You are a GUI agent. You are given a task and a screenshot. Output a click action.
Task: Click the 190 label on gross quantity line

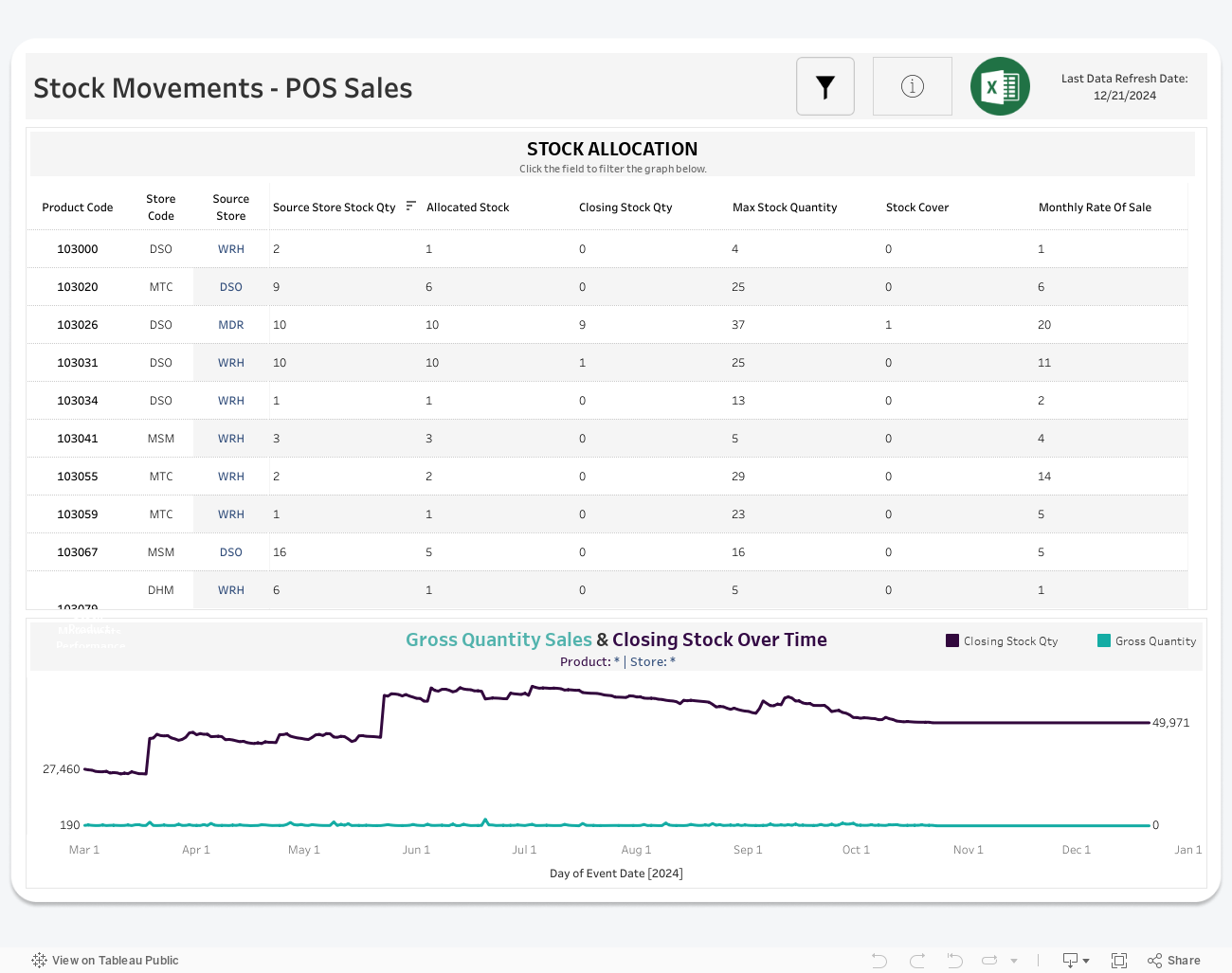click(70, 825)
